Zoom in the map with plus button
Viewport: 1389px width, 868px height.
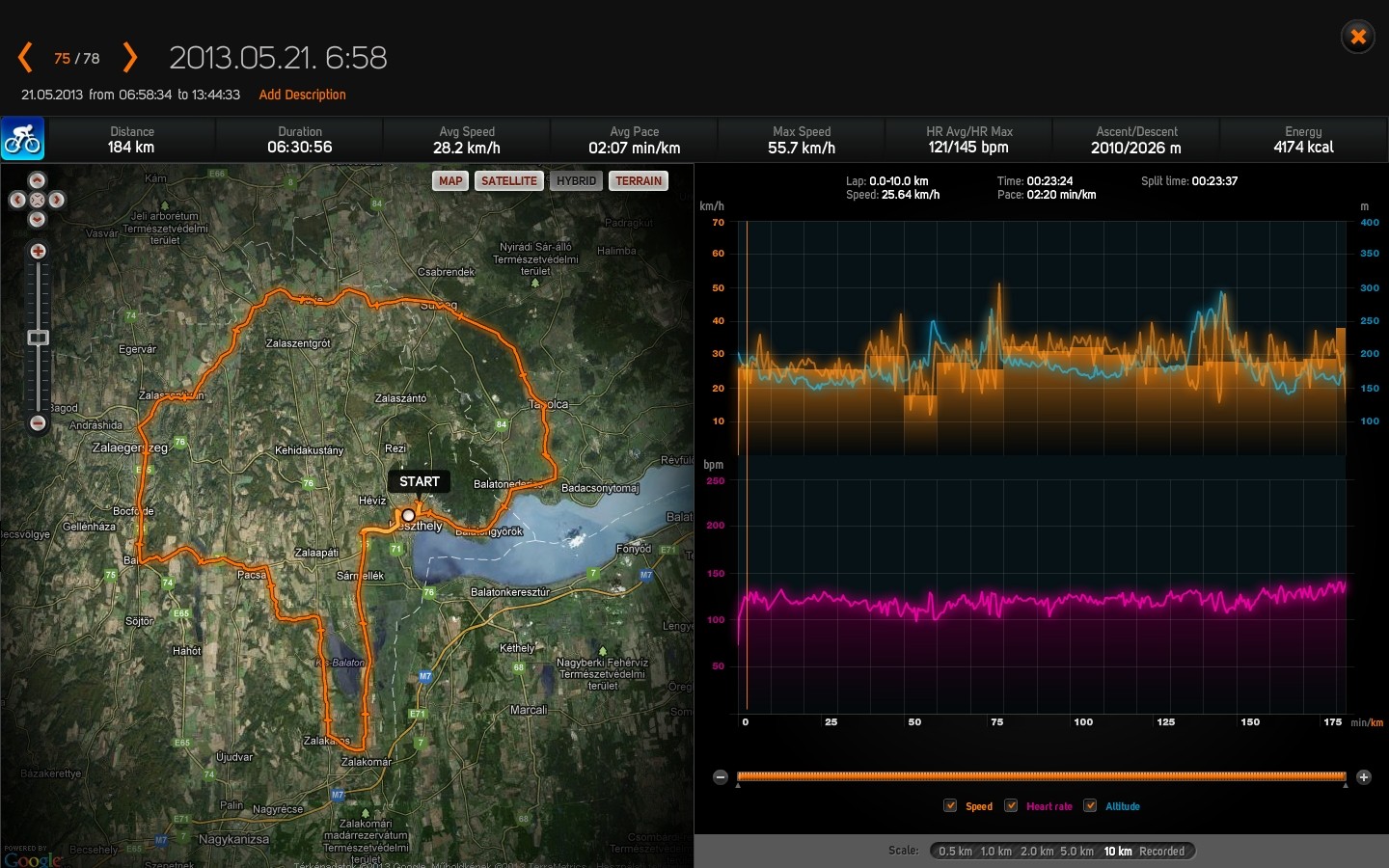(x=38, y=252)
